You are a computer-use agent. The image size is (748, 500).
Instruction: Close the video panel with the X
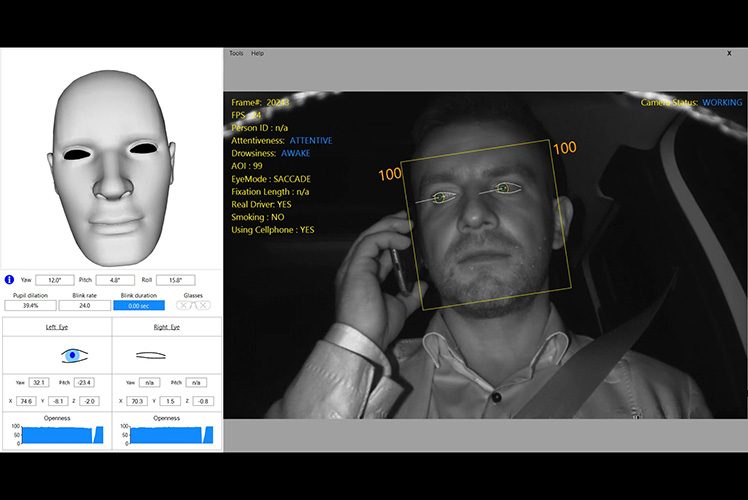coord(728,53)
